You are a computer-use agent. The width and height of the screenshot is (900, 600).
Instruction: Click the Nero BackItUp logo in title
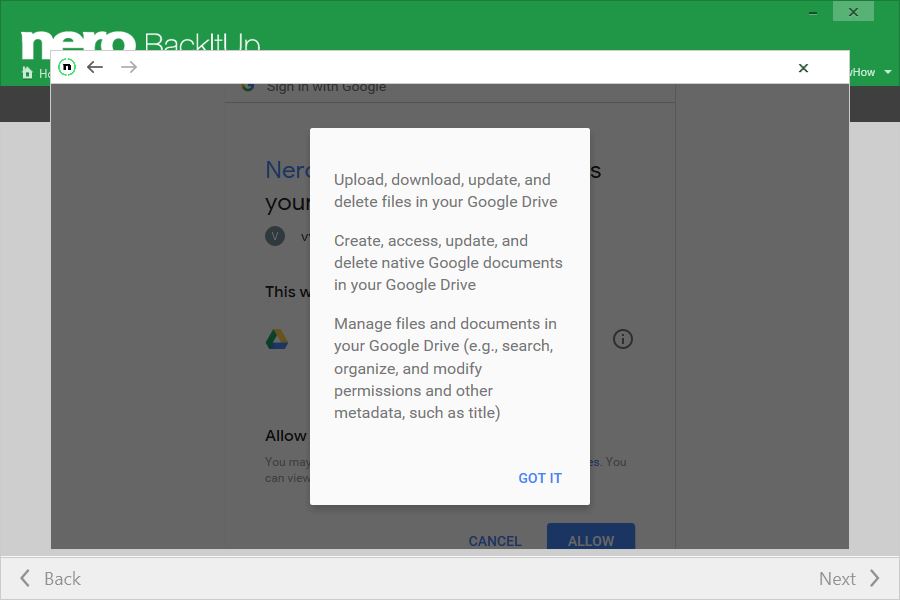tap(141, 44)
